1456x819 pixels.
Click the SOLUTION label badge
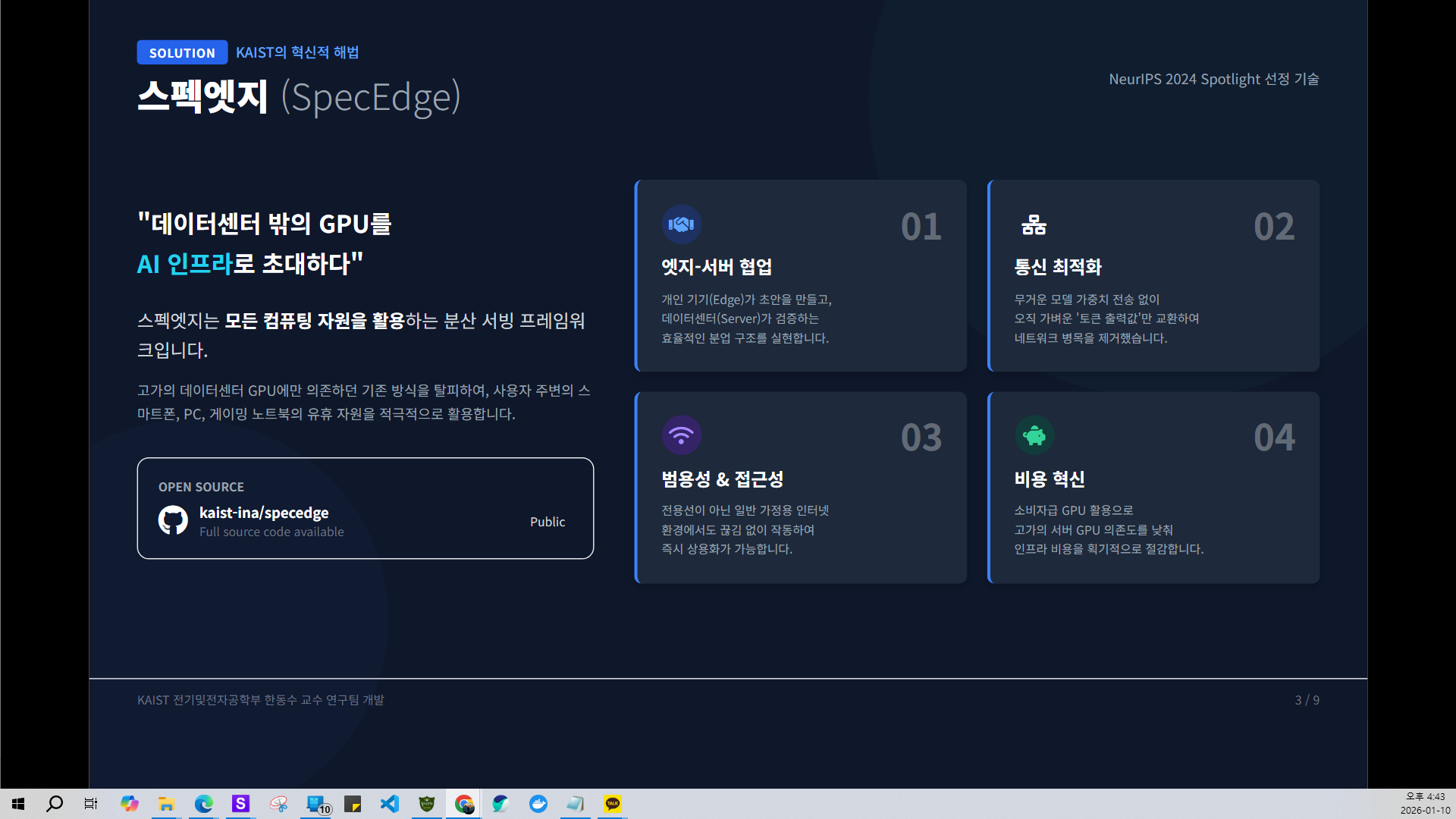[182, 53]
